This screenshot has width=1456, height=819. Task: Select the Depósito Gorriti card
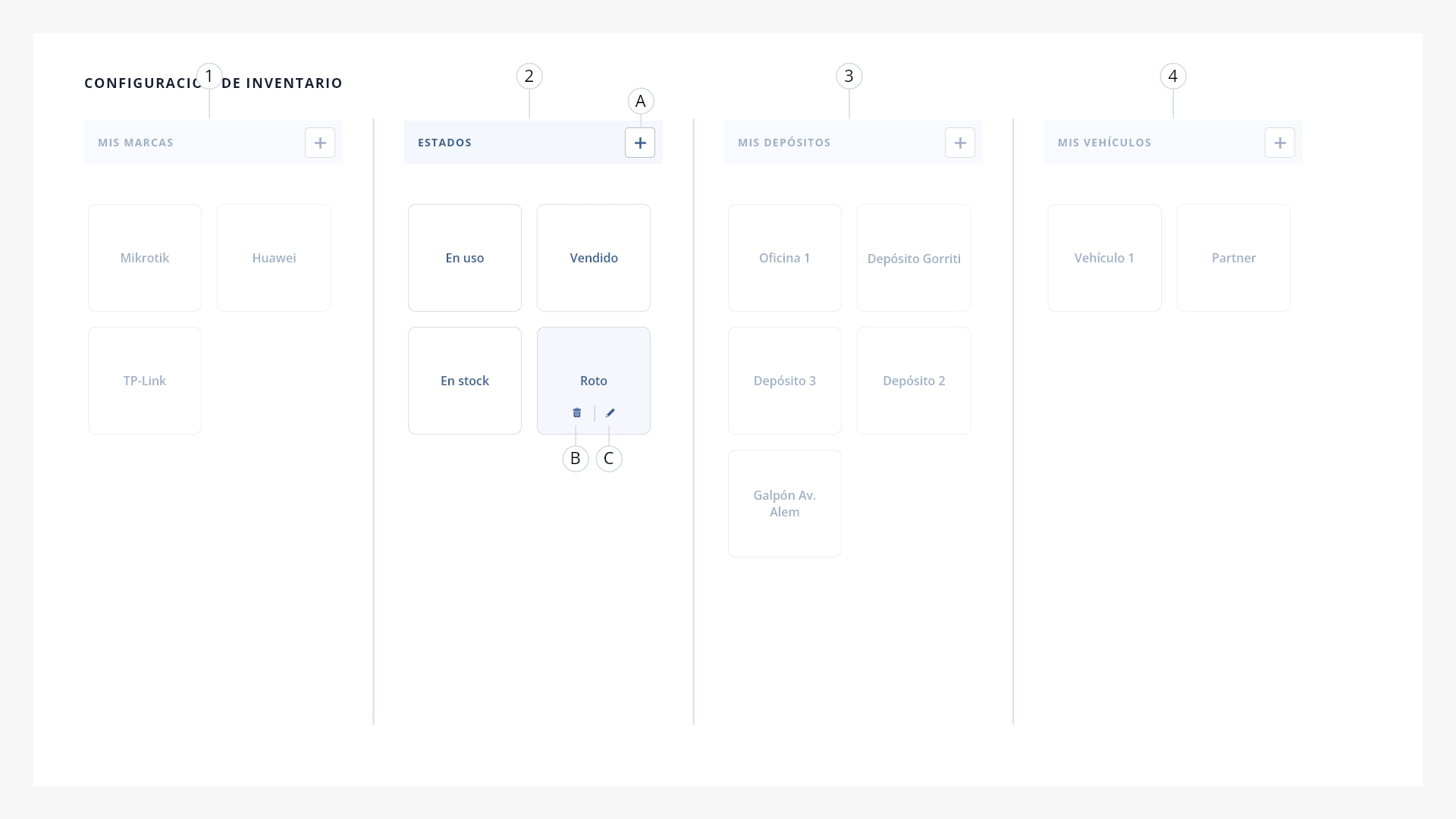point(914,258)
